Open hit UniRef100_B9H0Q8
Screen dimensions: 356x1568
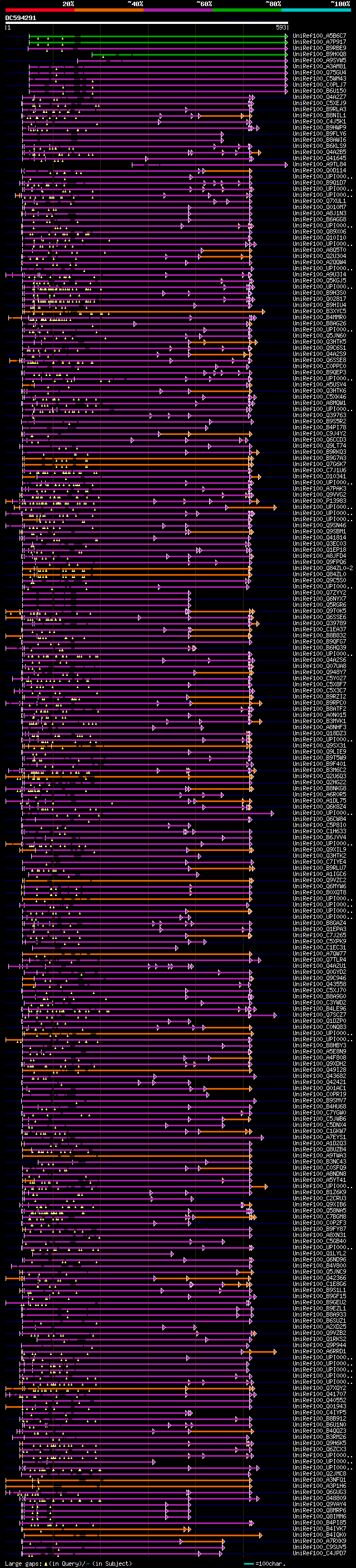pos(319,54)
